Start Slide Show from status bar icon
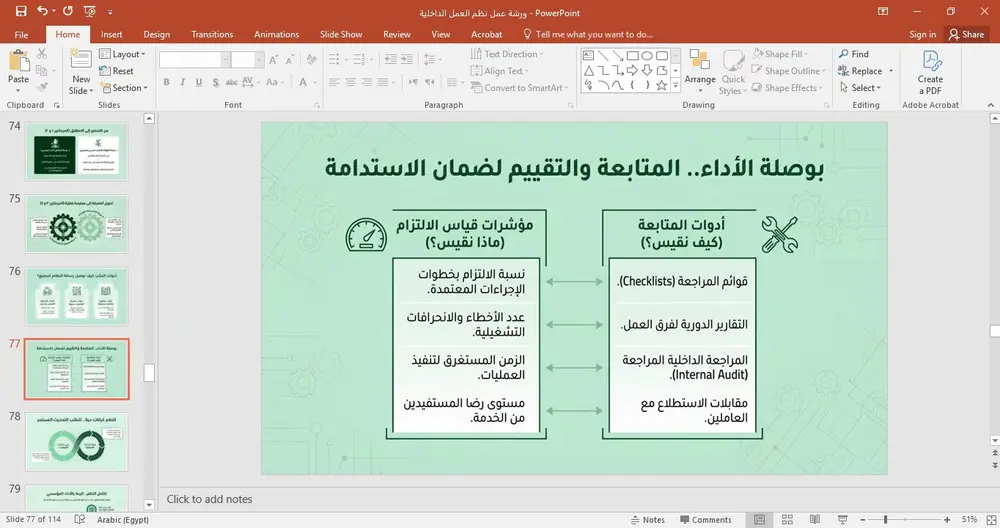This screenshot has width=1000, height=528. pos(842,520)
